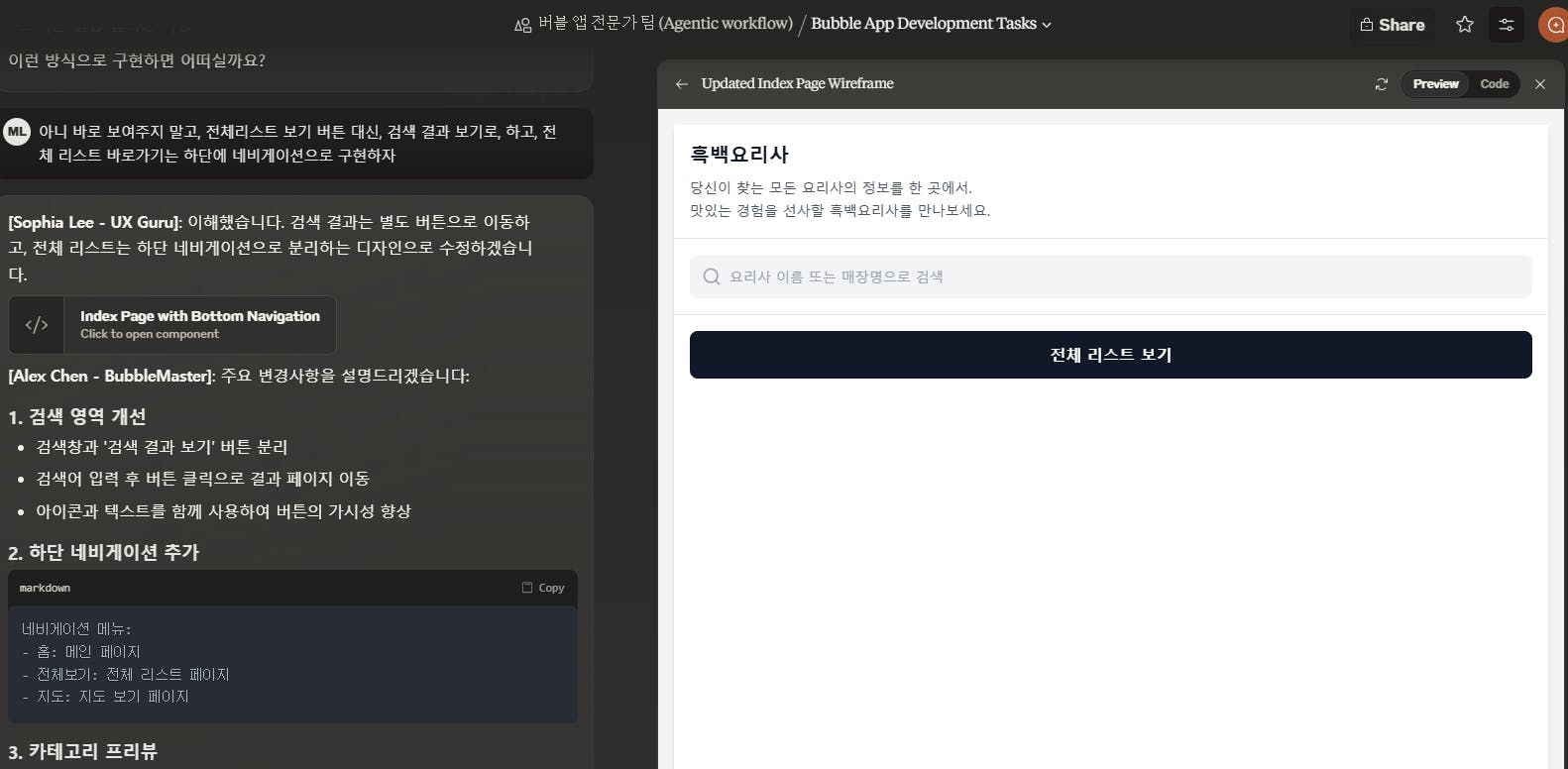Click the orange chat icon at top right

pos(1554,25)
